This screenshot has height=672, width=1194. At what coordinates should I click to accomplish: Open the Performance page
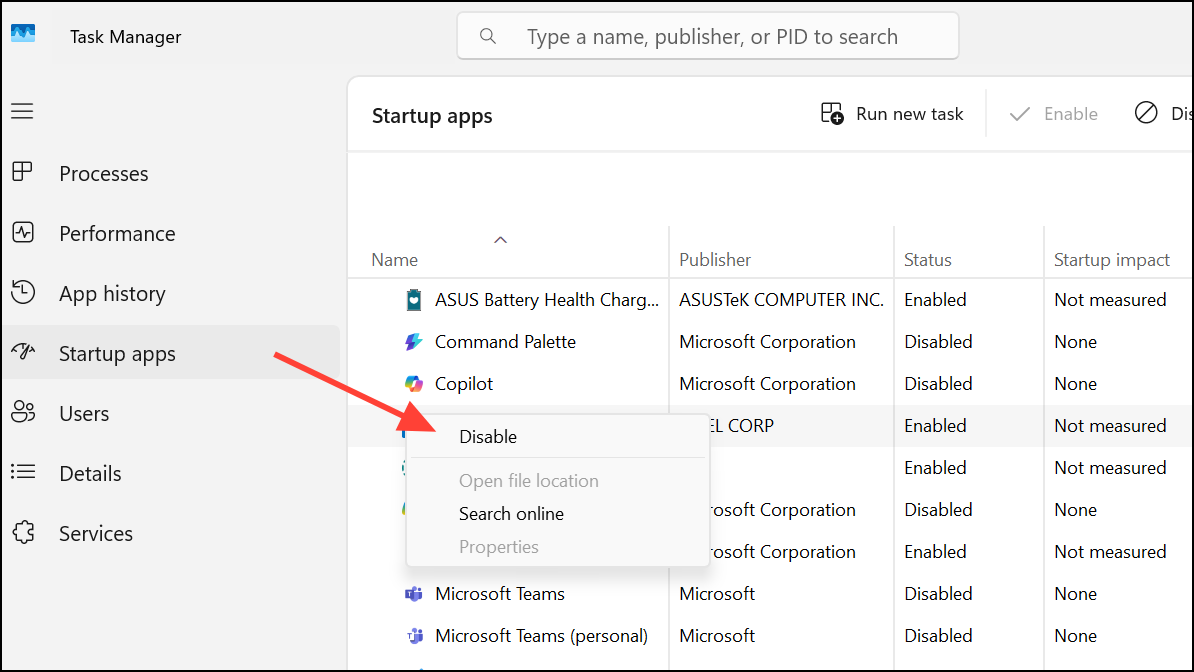[x=117, y=234]
